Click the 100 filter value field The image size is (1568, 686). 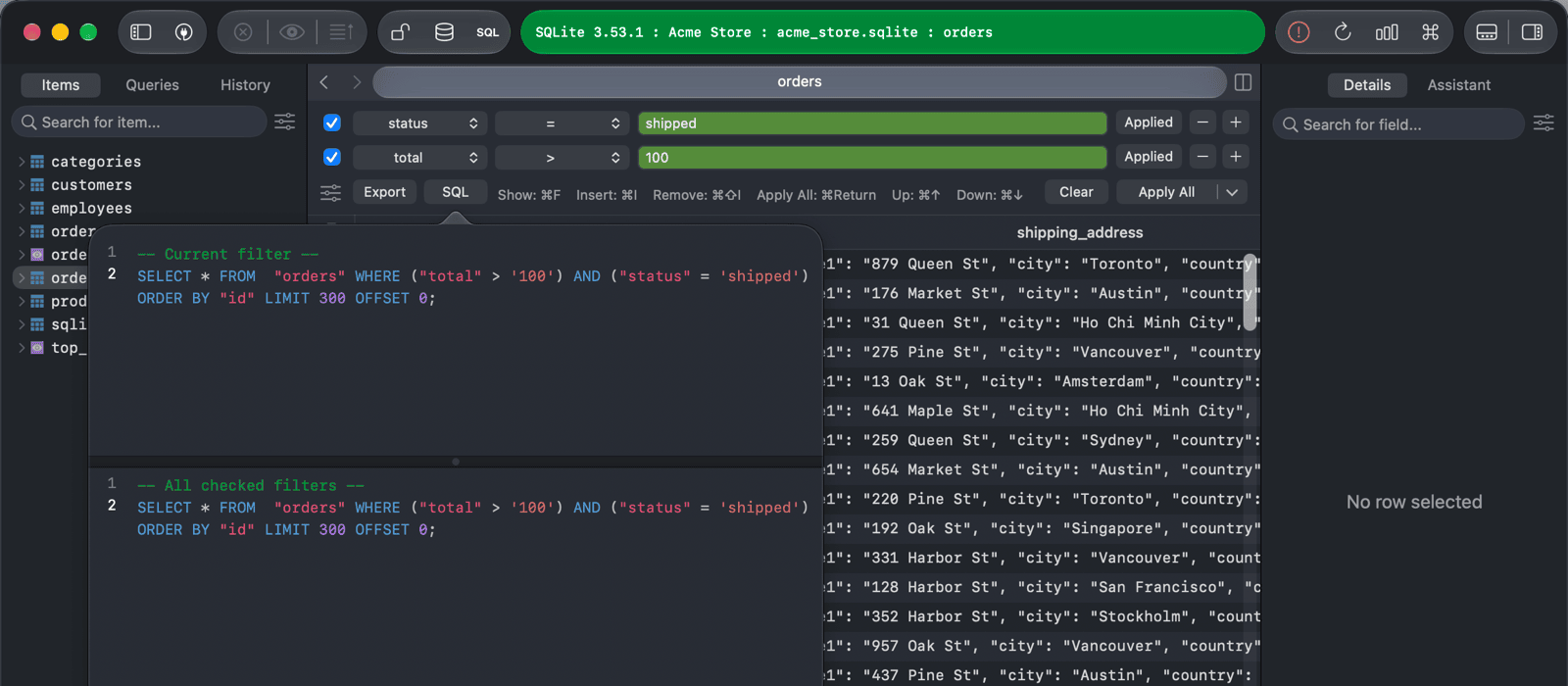872,158
